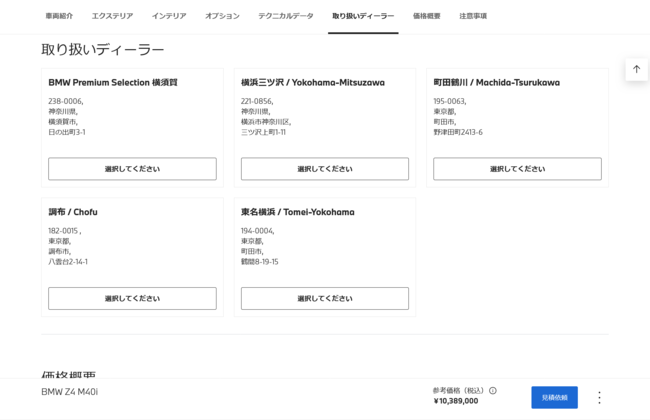The image size is (650, 420).
Task: Pick the Chofu dealer button
Action: 132,298
